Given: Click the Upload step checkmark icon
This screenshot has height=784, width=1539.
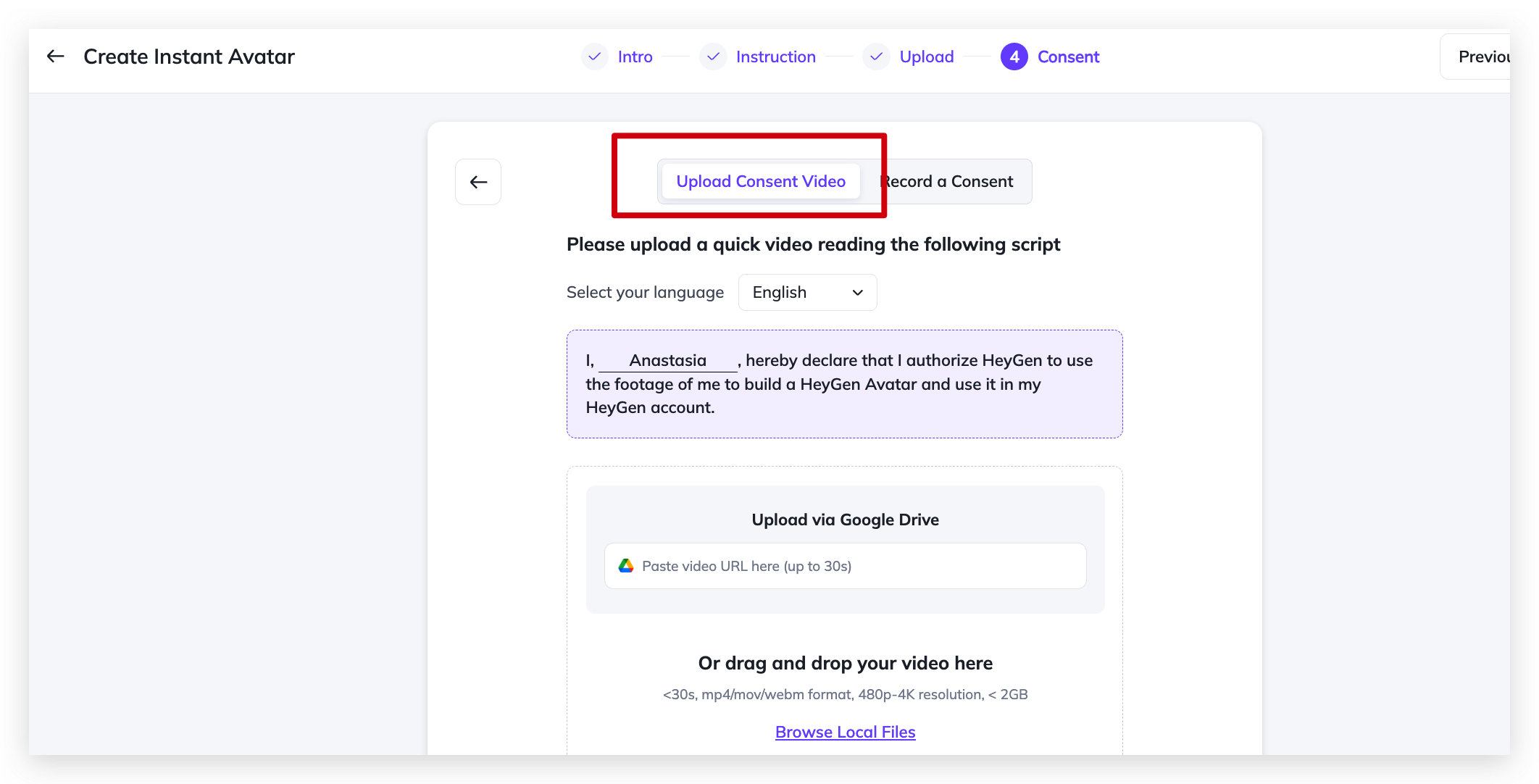Looking at the screenshot, I should 876,57.
